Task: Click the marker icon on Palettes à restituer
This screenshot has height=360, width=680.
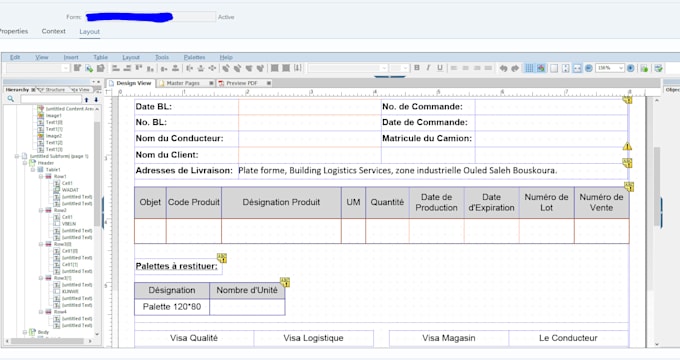Action: point(222,258)
